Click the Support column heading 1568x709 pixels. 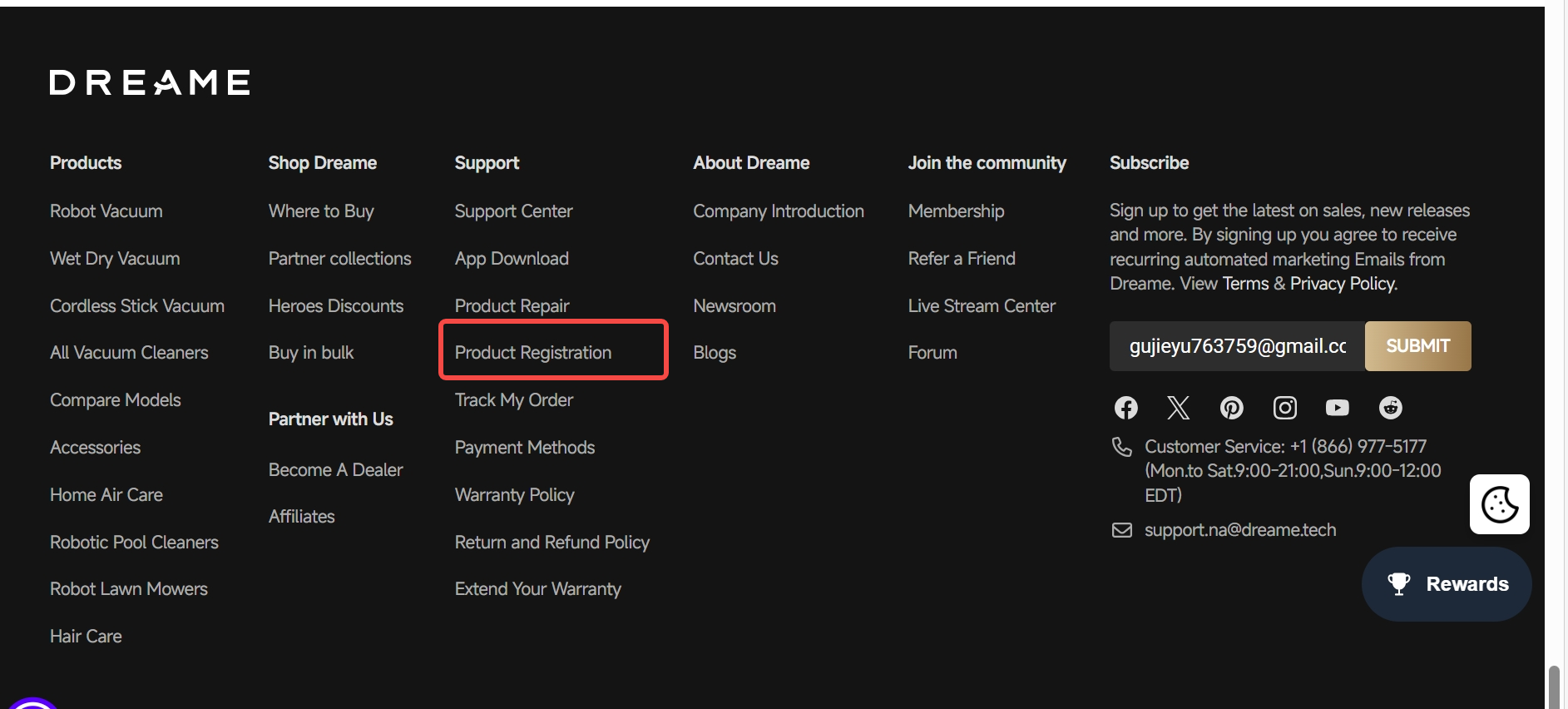[x=487, y=163]
